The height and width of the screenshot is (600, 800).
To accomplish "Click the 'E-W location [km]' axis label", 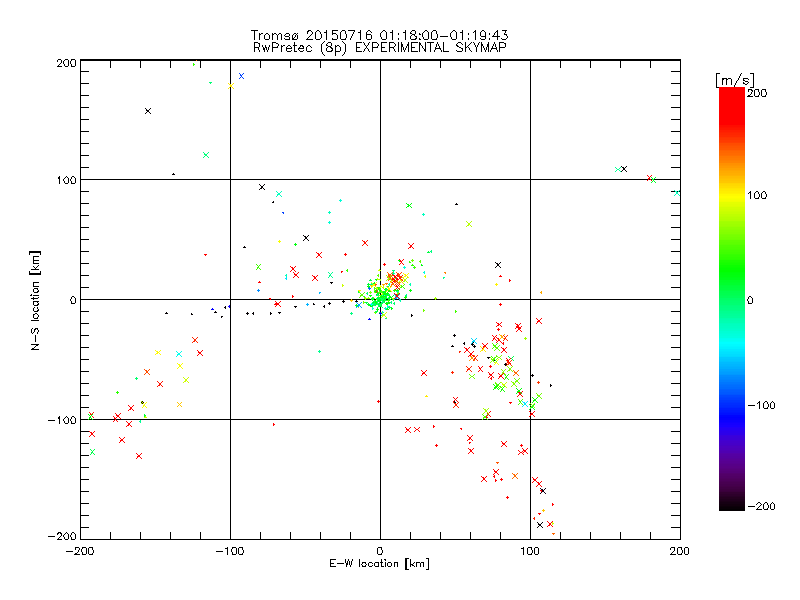I will (x=379, y=564).
